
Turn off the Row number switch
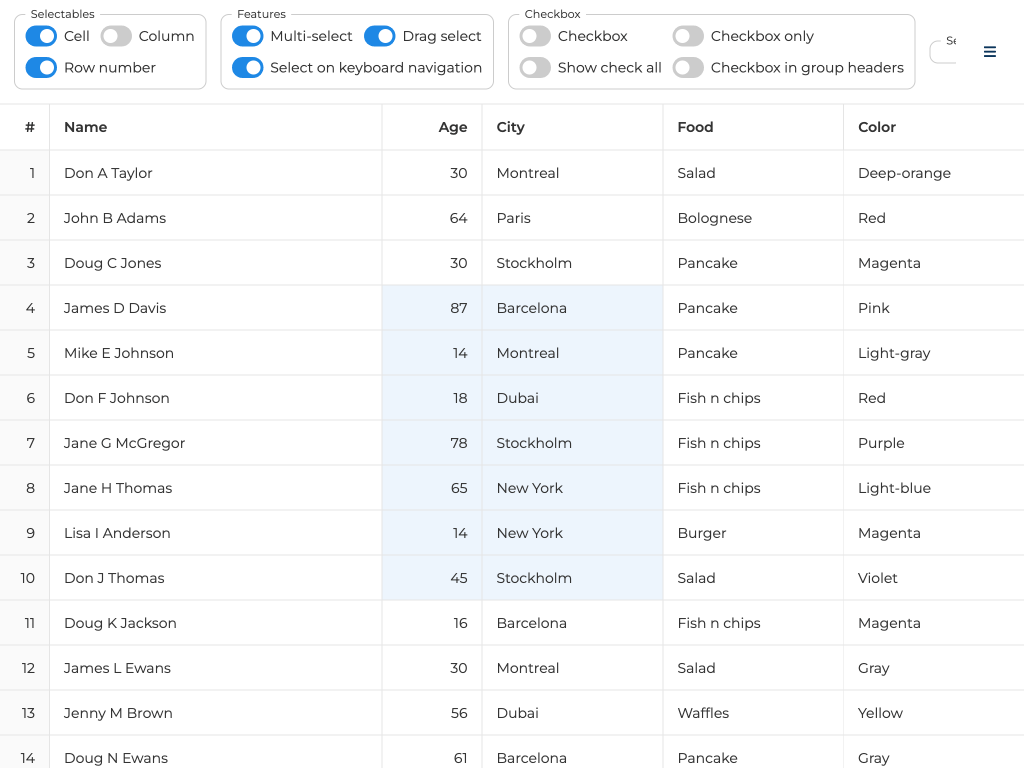(x=41, y=68)
